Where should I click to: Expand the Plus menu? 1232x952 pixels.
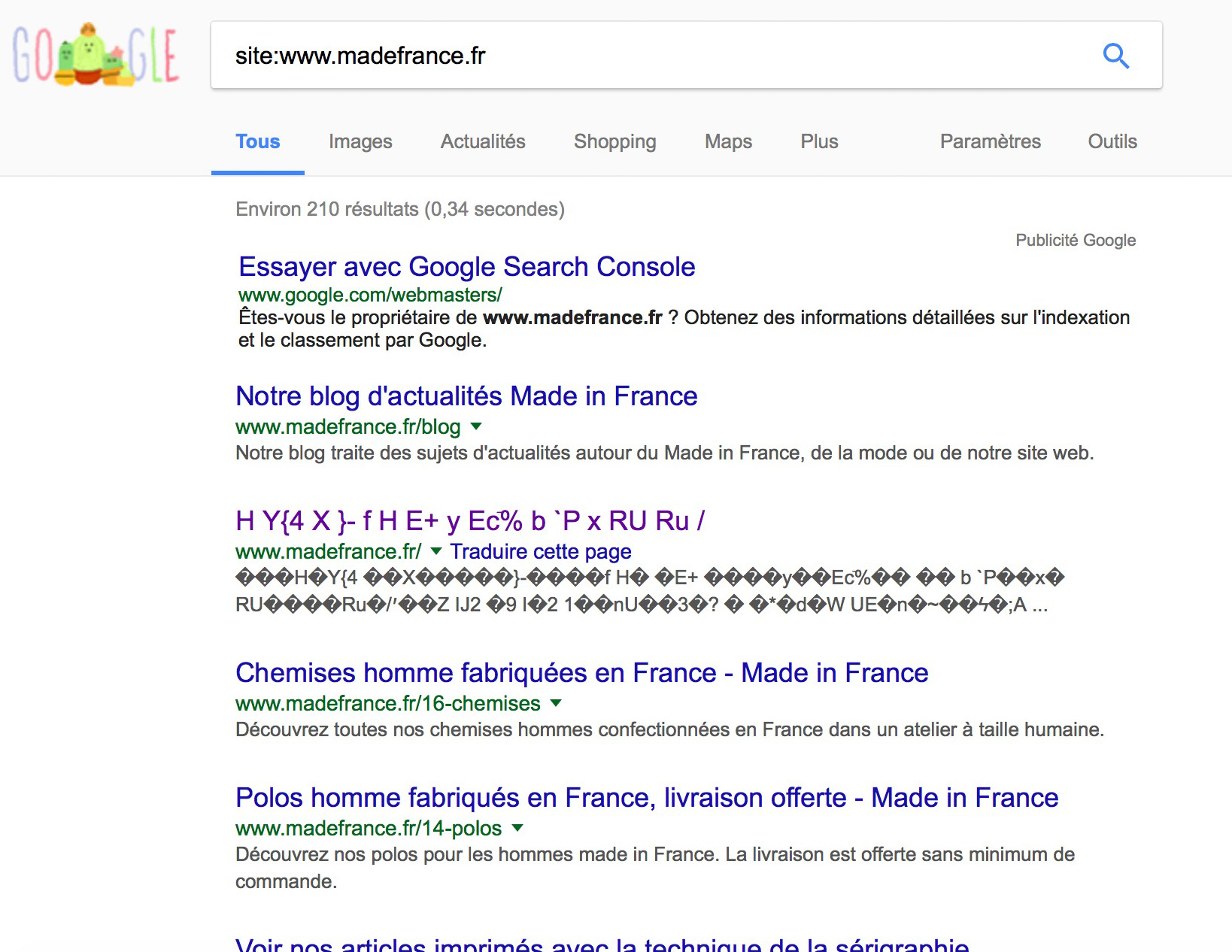819,141
